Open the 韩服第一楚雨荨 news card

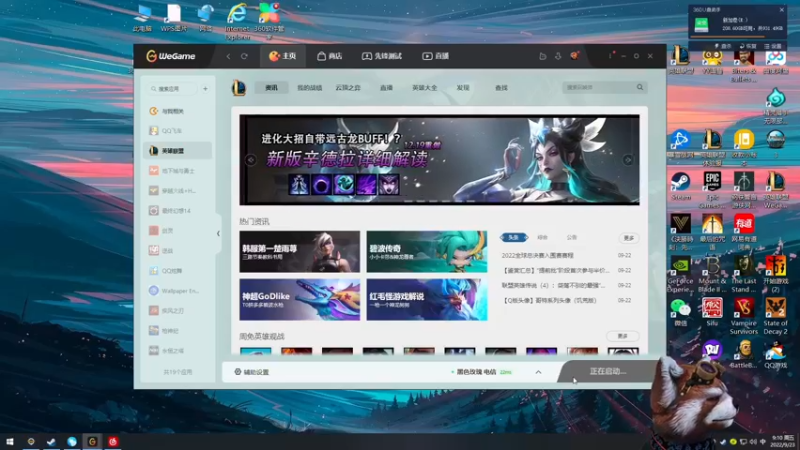click(x=299, y=252)
